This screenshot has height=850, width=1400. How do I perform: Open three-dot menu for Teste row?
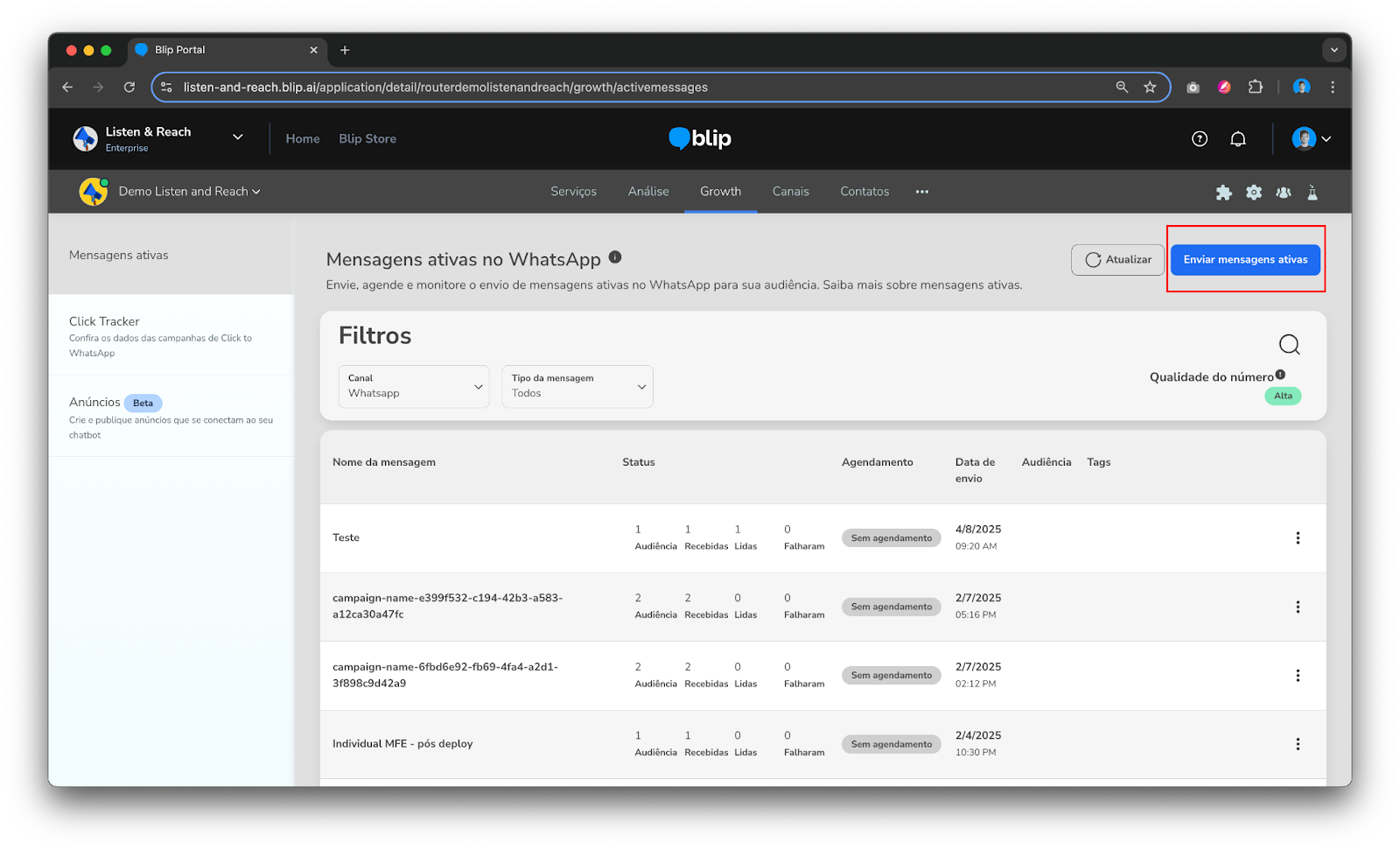click(1298, 538)
